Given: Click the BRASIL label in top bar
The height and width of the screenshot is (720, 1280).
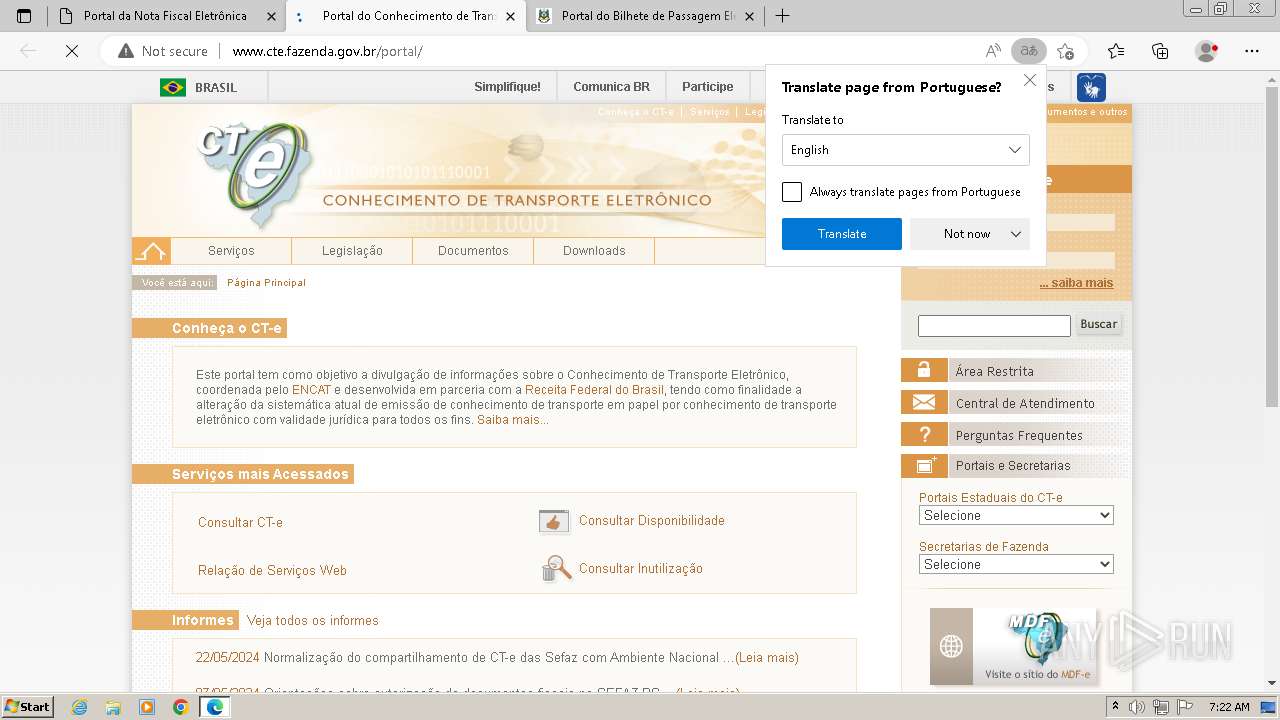Looking at the screenshot, I should 216,88.
